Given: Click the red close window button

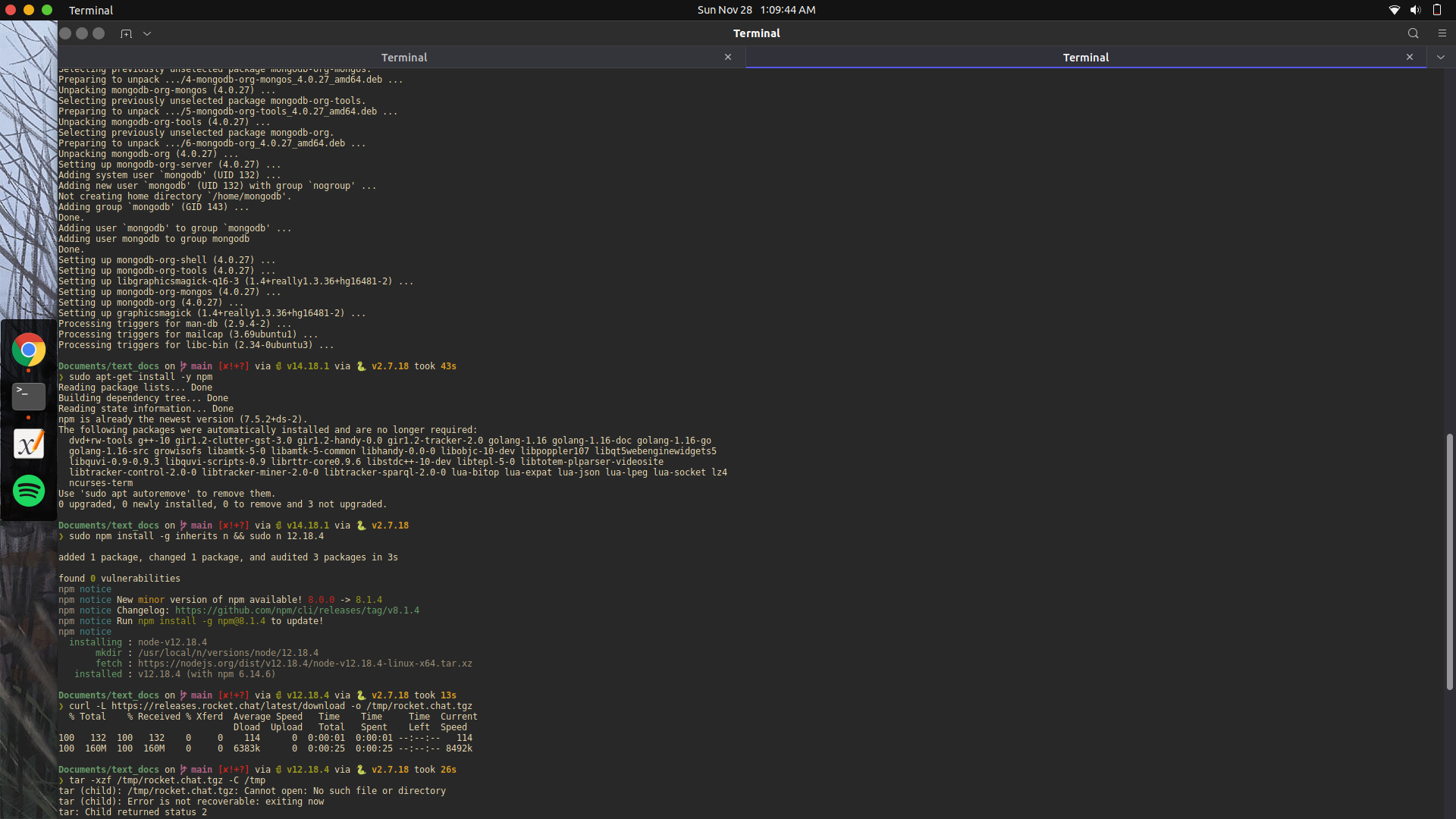Looking at the screenshot, I should [x=11, y=10].
